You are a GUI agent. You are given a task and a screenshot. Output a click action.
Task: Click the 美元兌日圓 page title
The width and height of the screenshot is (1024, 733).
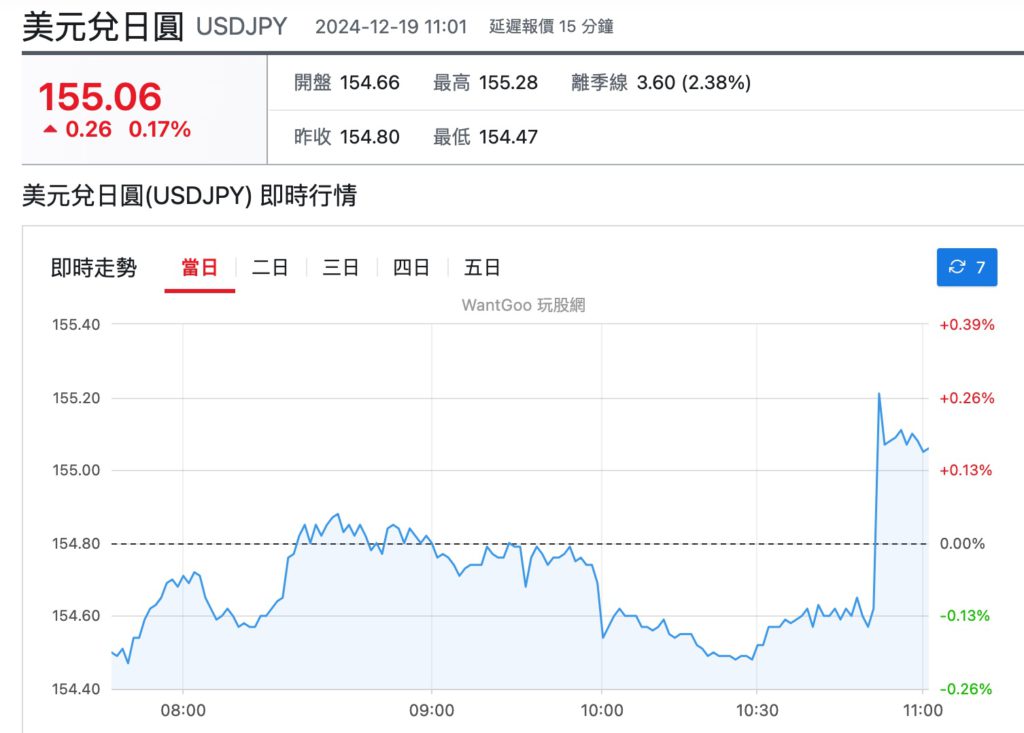pyautogui.click(x=103, y=27)
